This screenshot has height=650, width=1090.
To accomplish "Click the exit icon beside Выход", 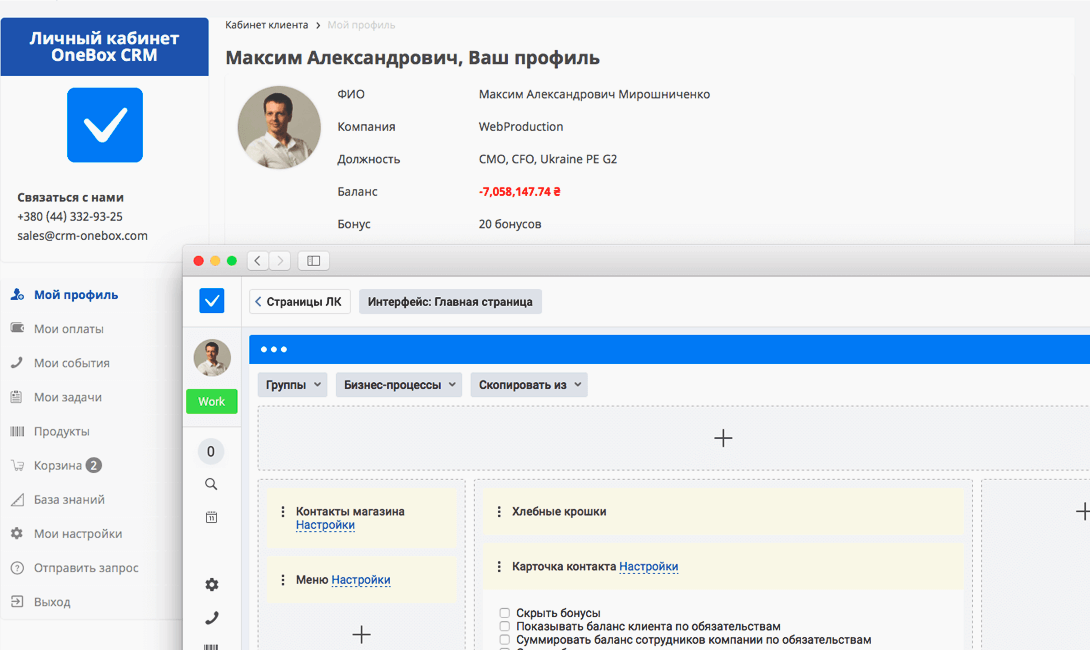I will pos(17,601).
